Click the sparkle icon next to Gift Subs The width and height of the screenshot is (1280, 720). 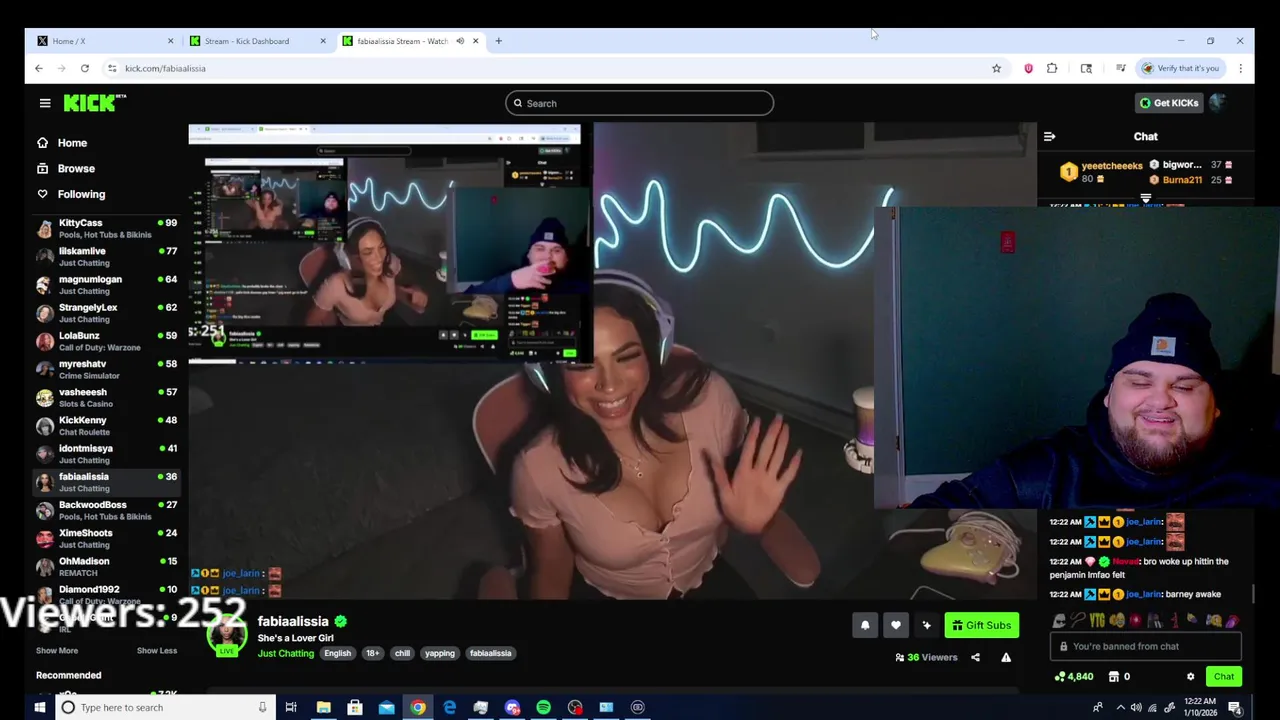click(x=927, y=625)
